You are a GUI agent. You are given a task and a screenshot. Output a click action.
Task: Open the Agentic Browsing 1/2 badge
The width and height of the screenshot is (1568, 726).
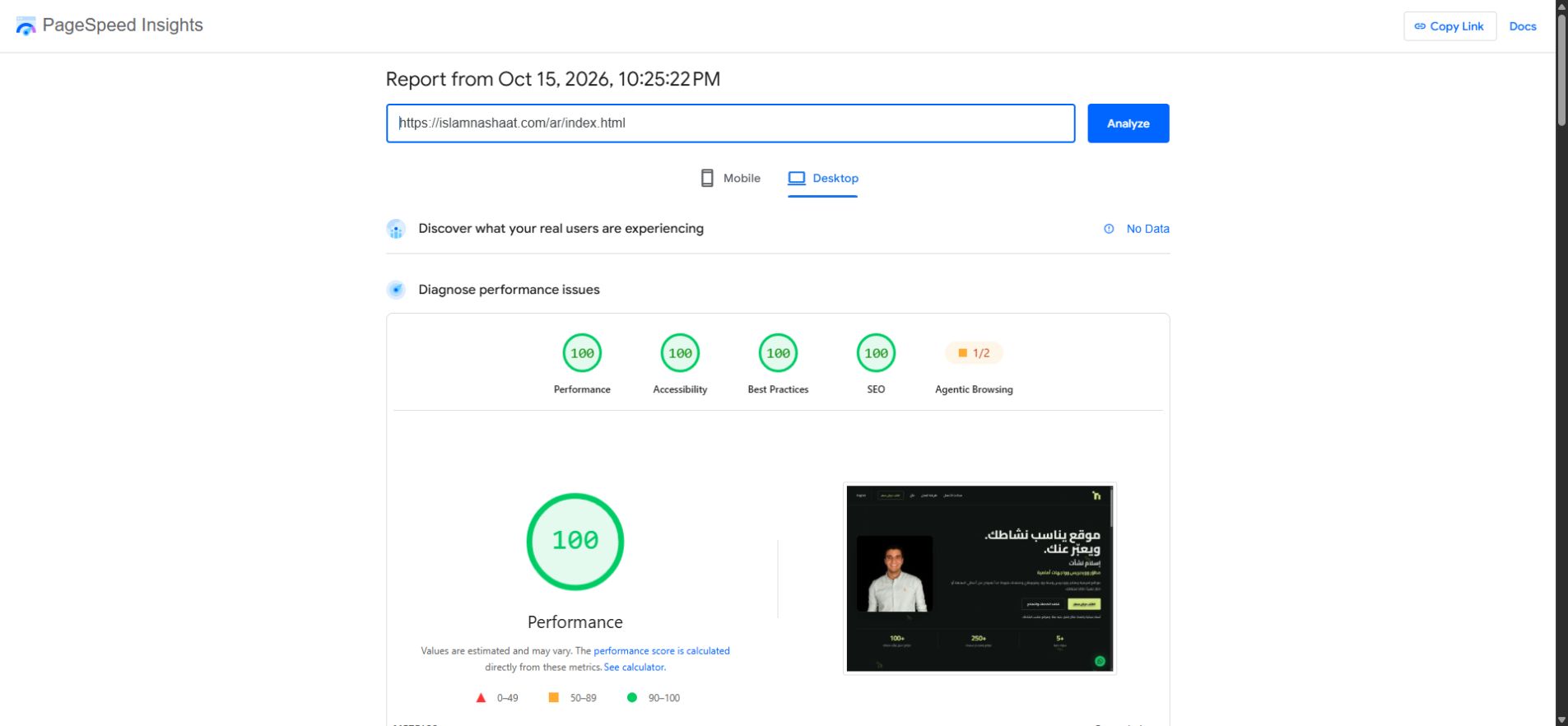click(x=974, y=353)
